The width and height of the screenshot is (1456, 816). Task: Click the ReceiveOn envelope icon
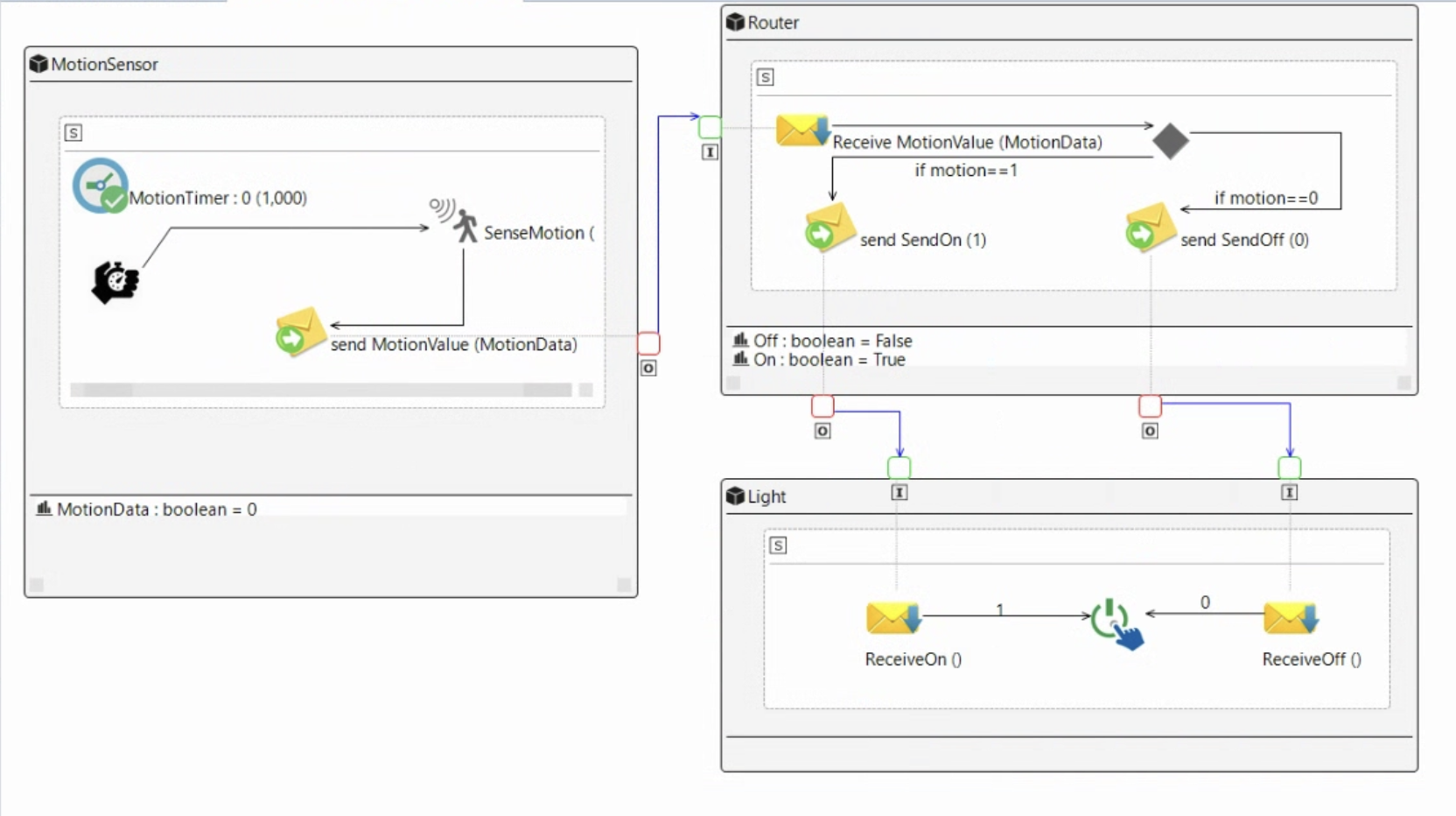point(892,618)
